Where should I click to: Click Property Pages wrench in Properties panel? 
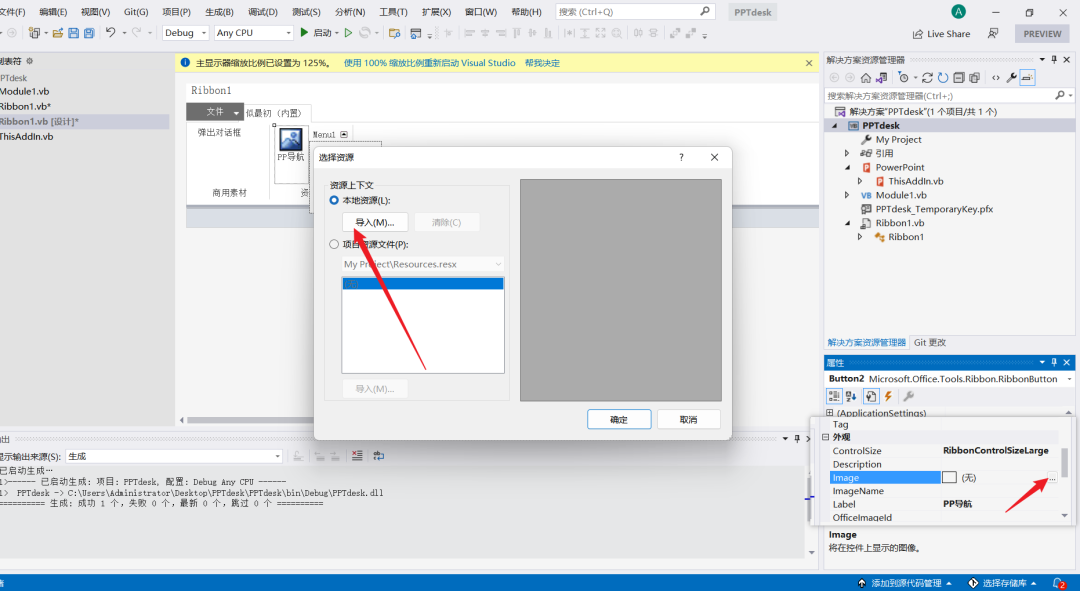point(908,396)
